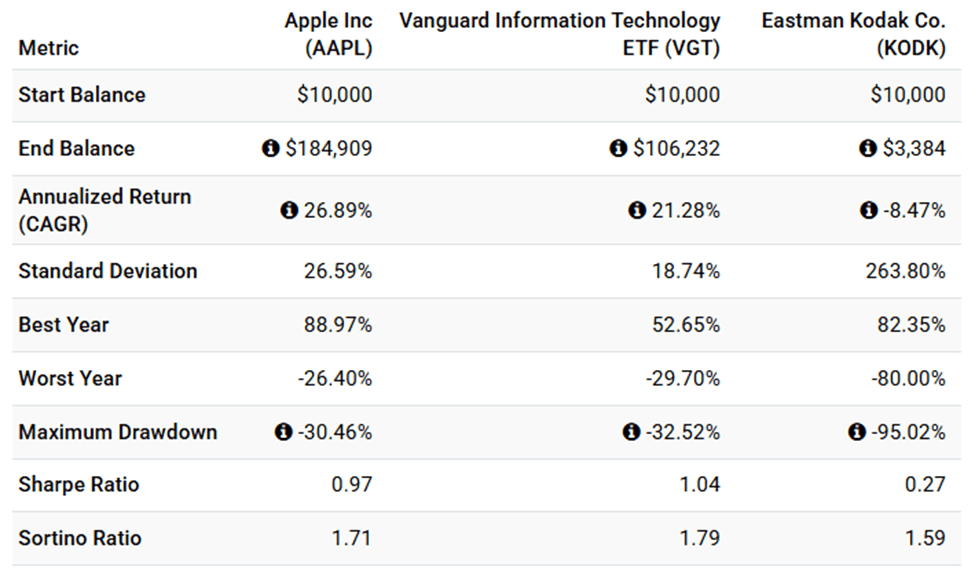Click info icon next to VGT CAGR 21.28%
975x581 pixels.
pos(636,211)
